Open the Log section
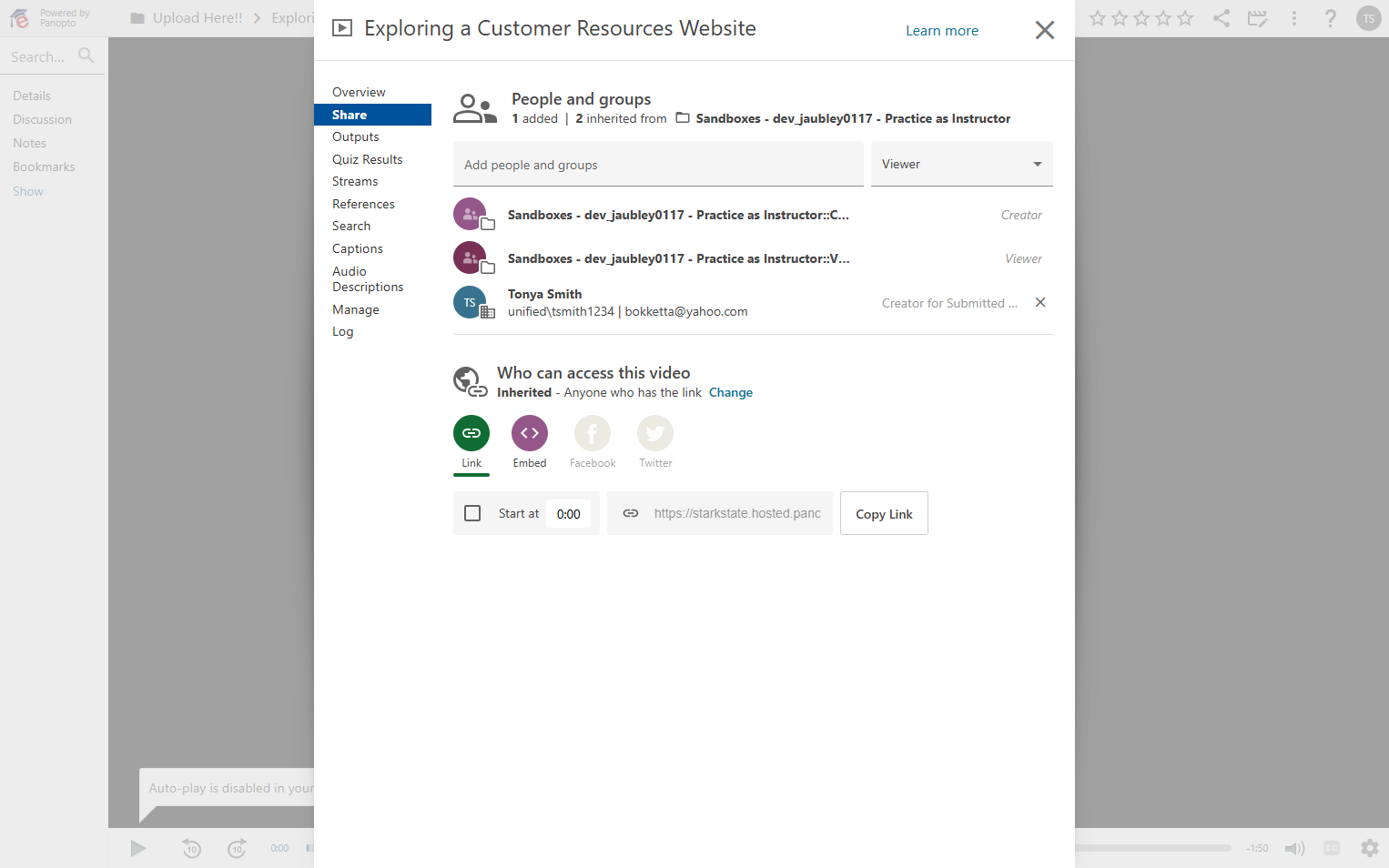Viewport: 1389px width, 868px height. coord(343,331)
